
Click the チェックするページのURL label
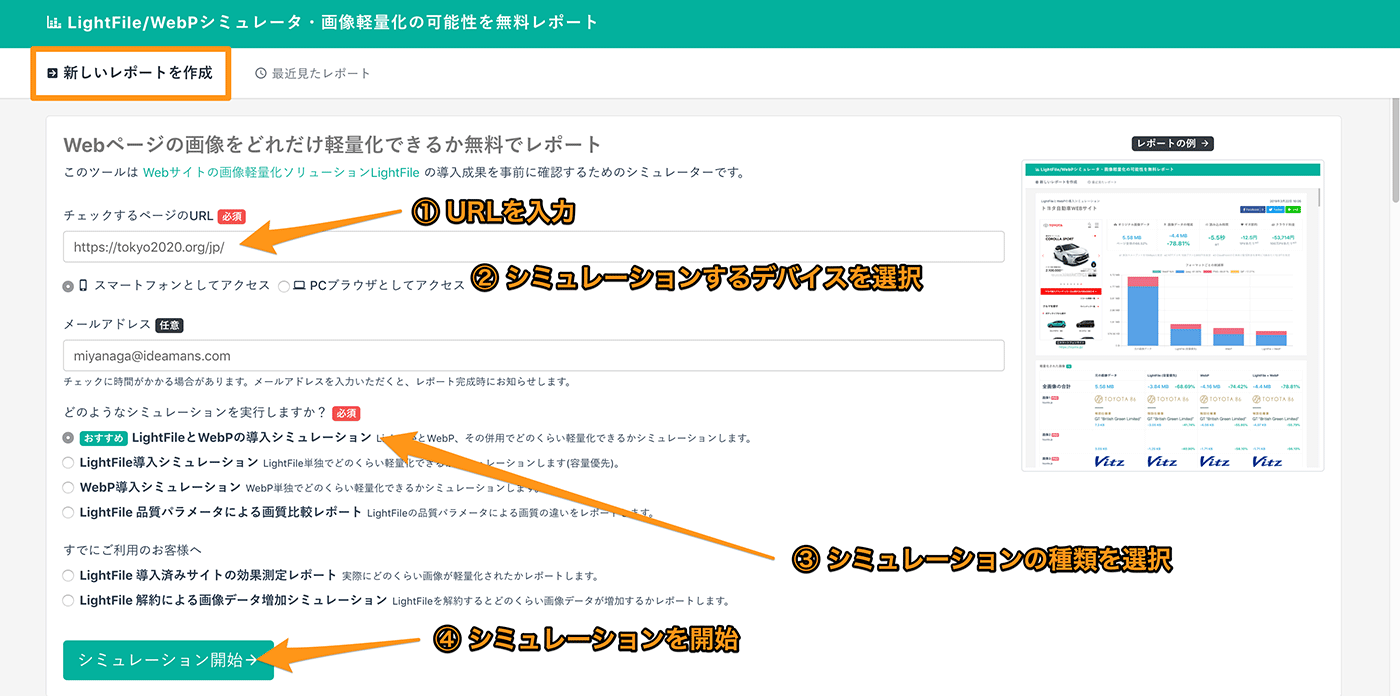point(137,216)
